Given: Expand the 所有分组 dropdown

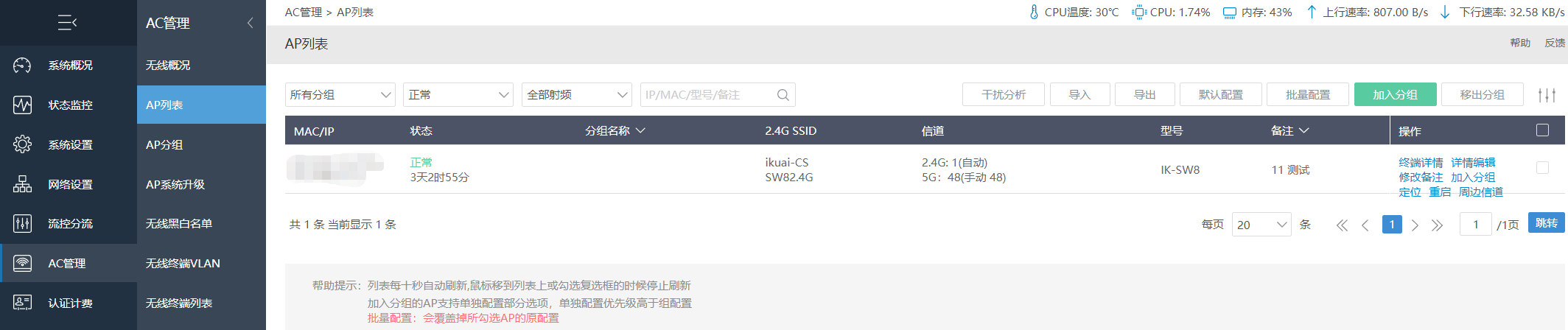Looking at the screenshot, I should point(340,95).
